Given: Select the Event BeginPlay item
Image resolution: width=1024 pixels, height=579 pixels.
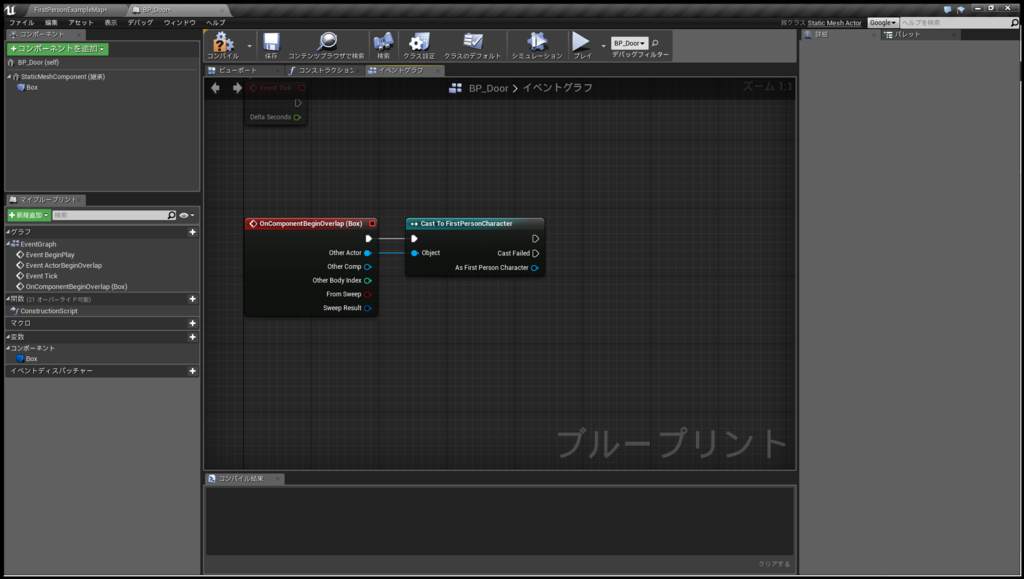Looking at the screenshot, I should pyautogui.click(x=50, y=255).
